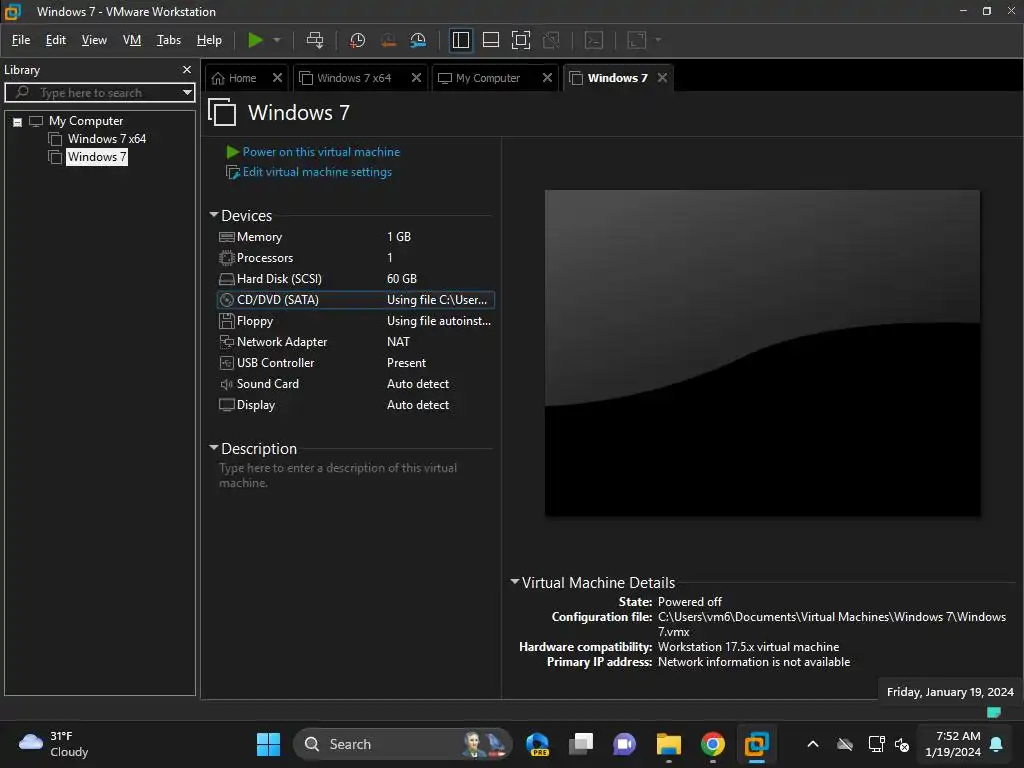Screen dimensions: 1024x768
Task: Click the Memory device row
Action: click(x=355, y=237)
